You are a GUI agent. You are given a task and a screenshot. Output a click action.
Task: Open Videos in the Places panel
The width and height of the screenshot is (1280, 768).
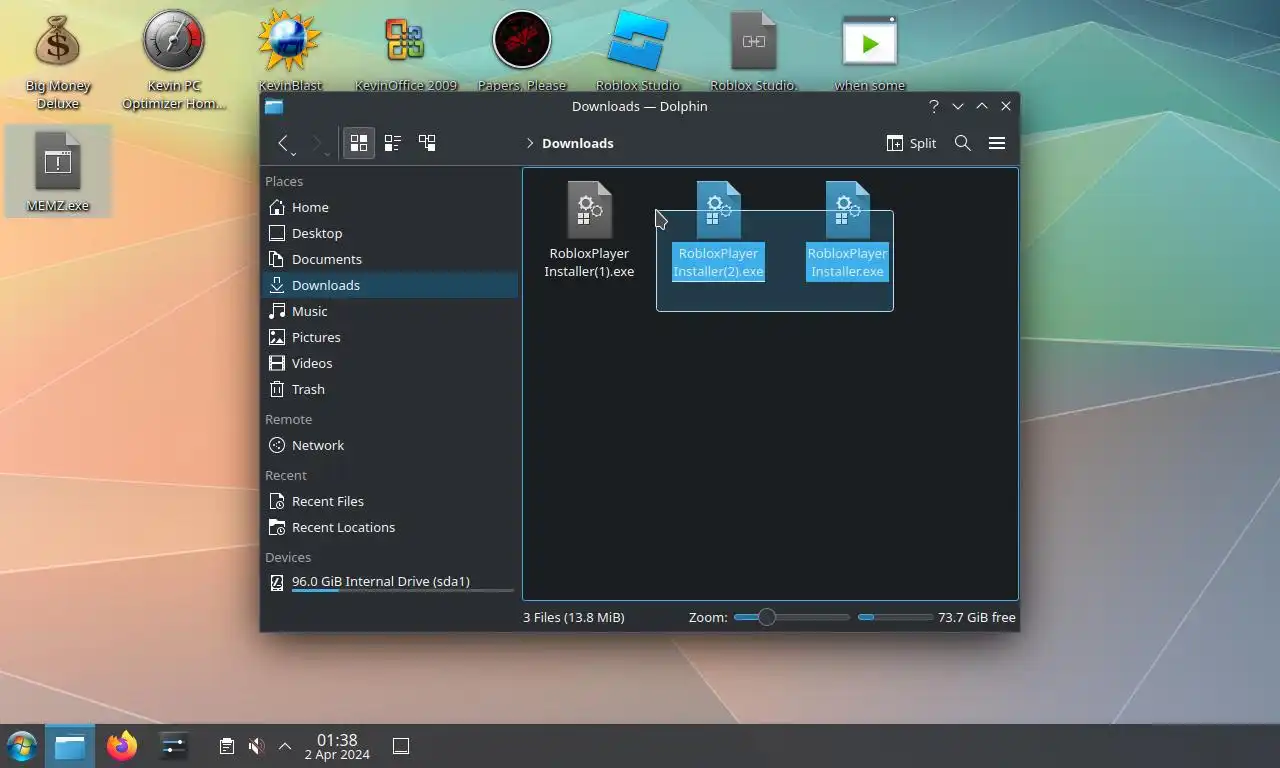(x=390, y=363)
